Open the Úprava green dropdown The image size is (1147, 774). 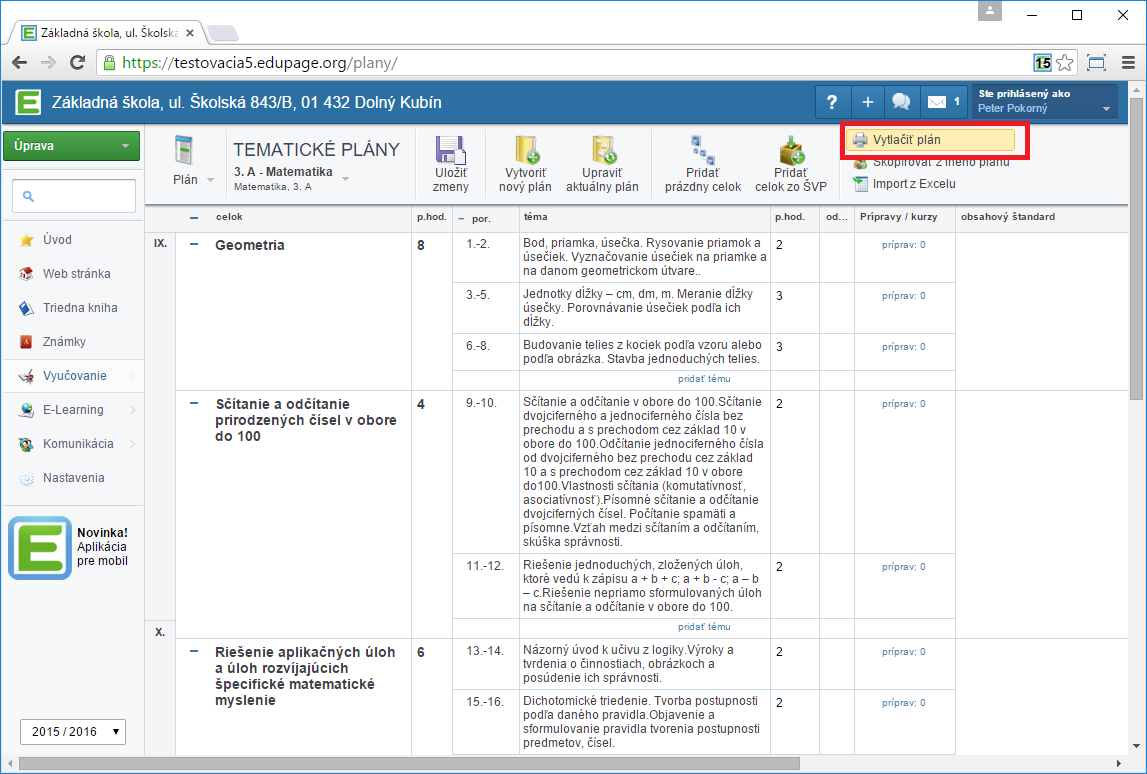pos(71,146)
